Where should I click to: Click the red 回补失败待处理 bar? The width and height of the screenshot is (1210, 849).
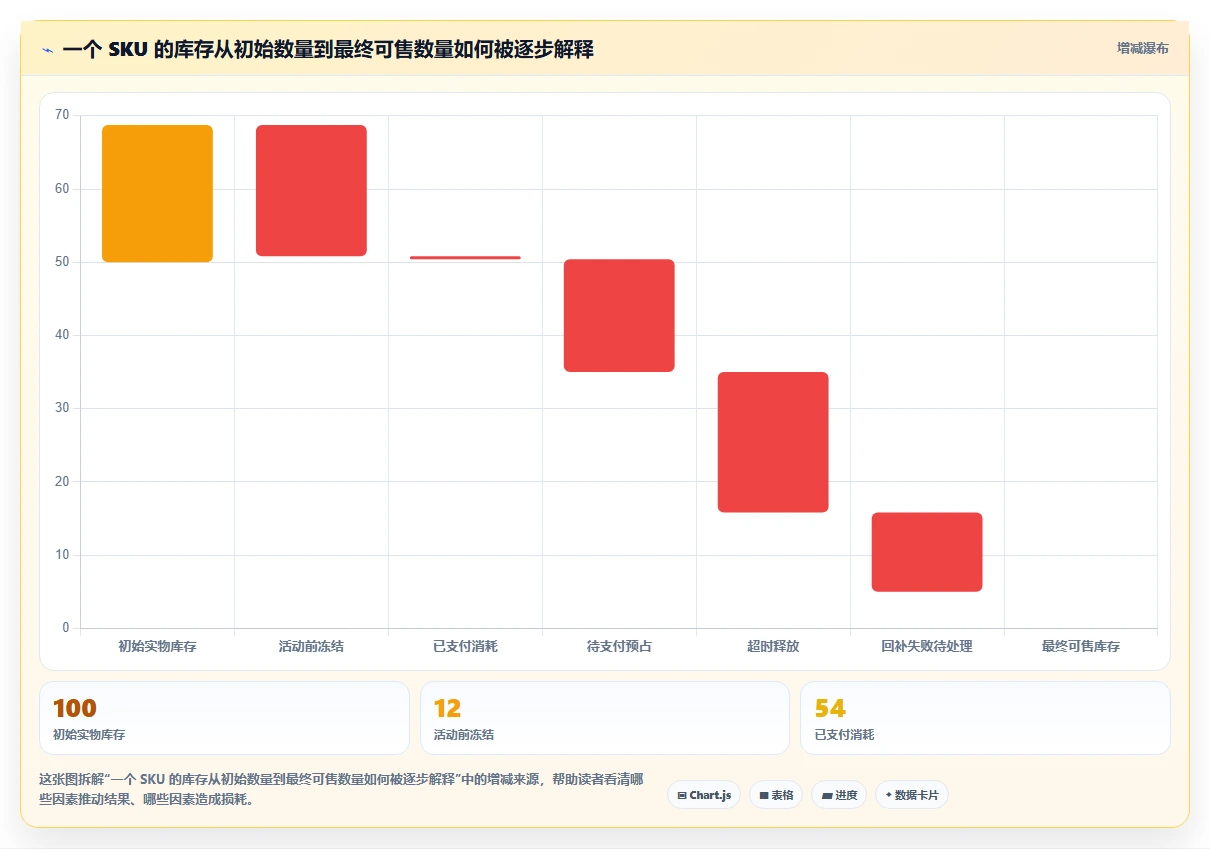click(927, 552)
